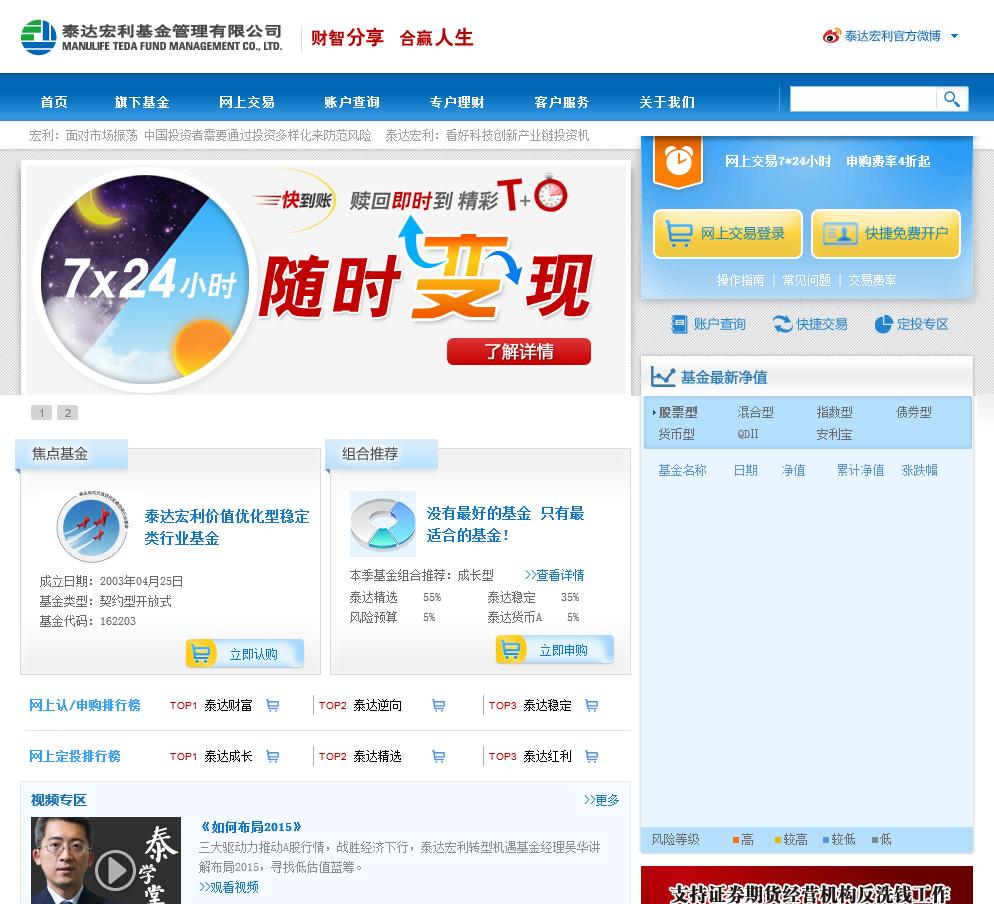Select the 股票型 fund tab
The image size is (994, 904).
678,413
